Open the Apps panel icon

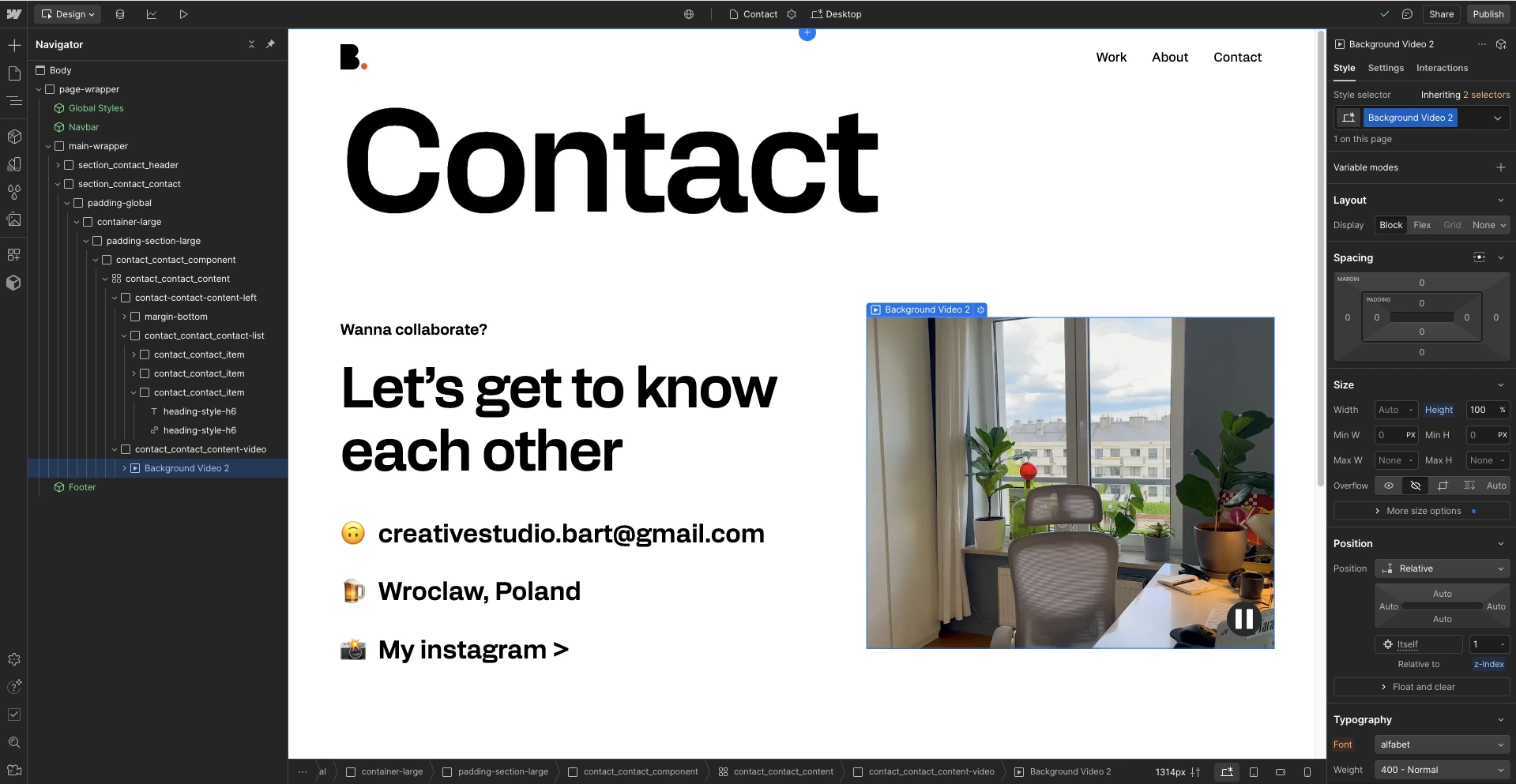point(14,254)
